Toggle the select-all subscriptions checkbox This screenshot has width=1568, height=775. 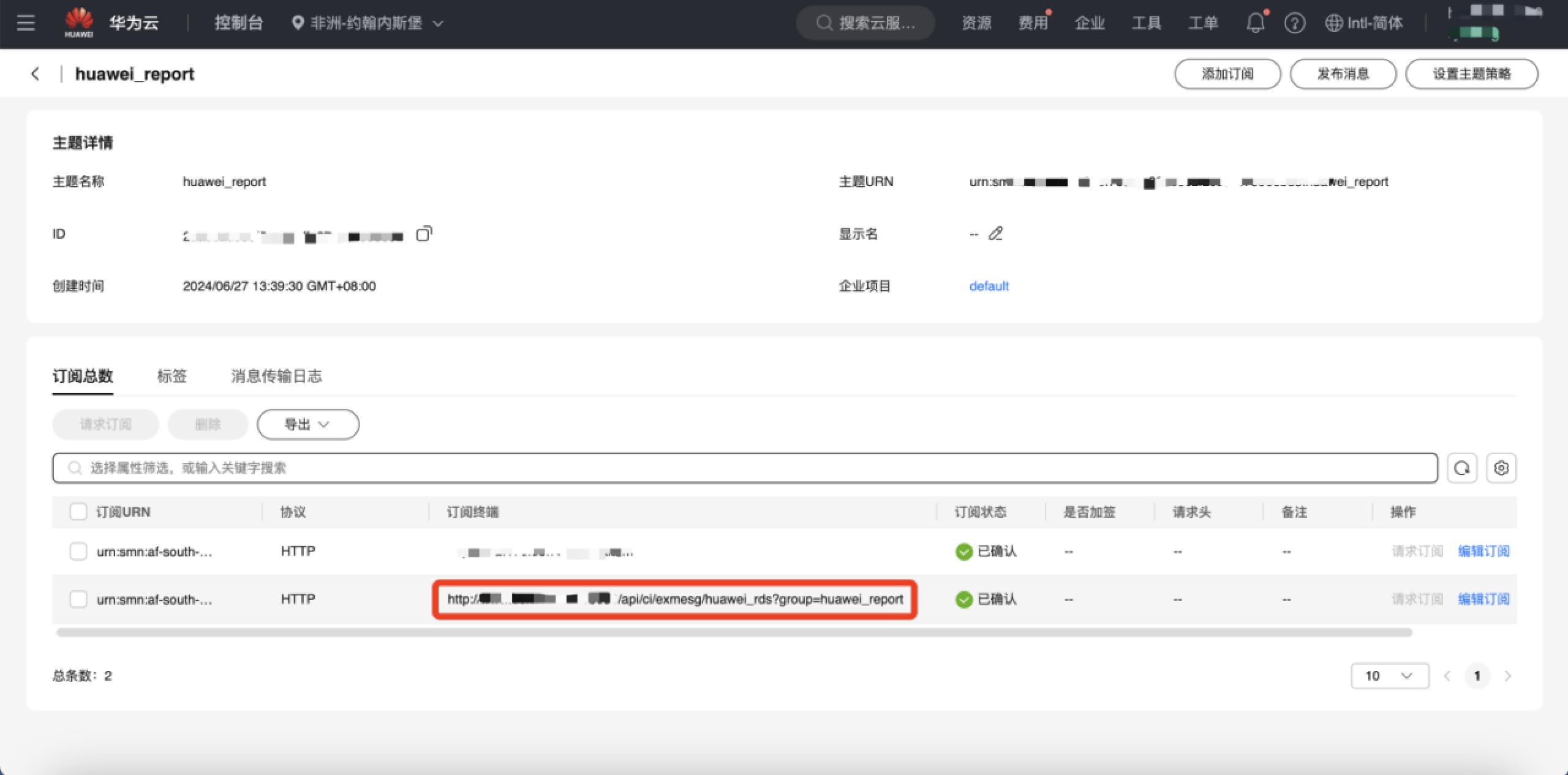(78, 512)
